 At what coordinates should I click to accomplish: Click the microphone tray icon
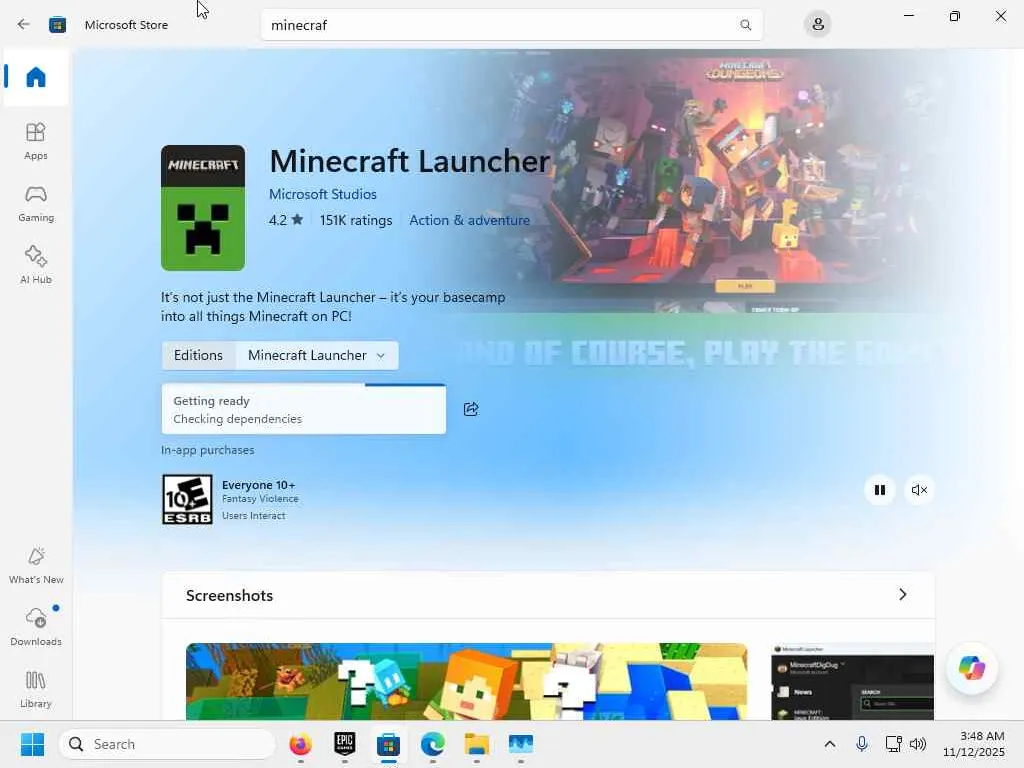click(x=862, y=744)
